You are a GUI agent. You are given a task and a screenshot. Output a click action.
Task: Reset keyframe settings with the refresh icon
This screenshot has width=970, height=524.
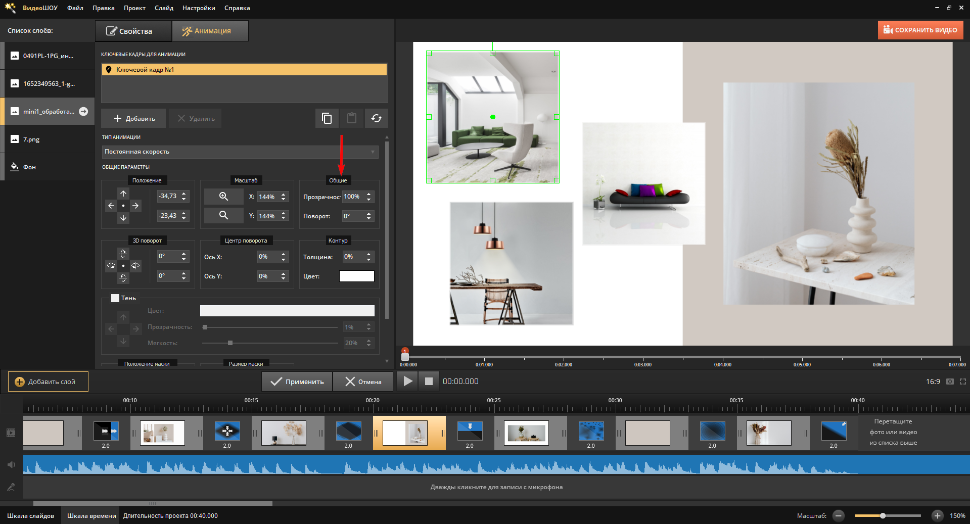click(x=376, y=118)
